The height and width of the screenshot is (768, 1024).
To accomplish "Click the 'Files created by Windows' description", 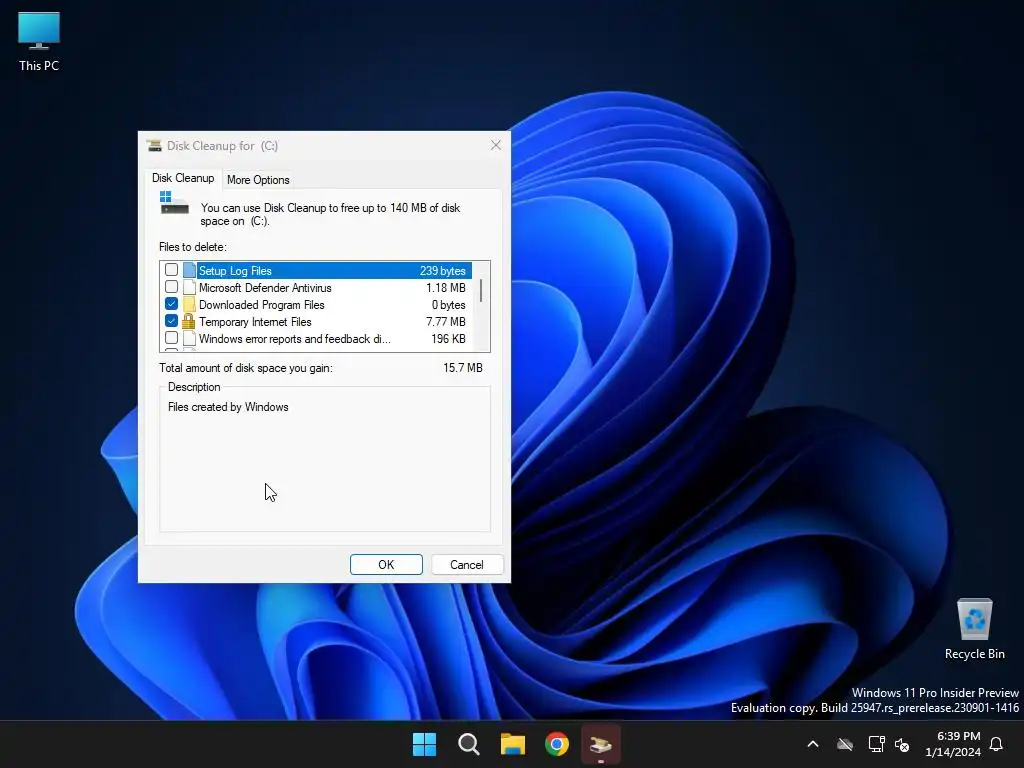I will [x=228, y=407].
